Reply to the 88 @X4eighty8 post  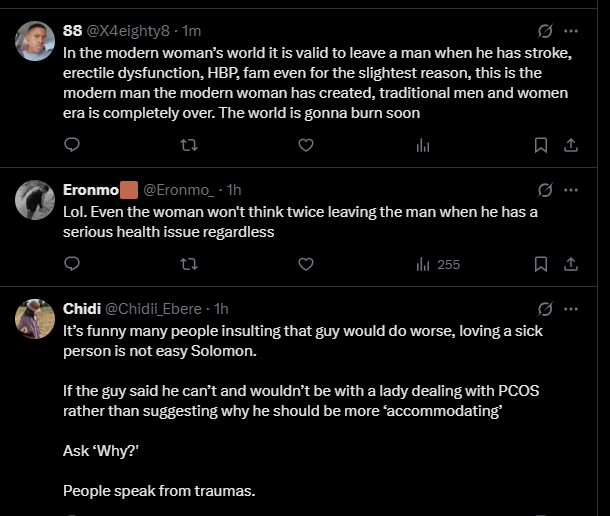coord(72,145)
